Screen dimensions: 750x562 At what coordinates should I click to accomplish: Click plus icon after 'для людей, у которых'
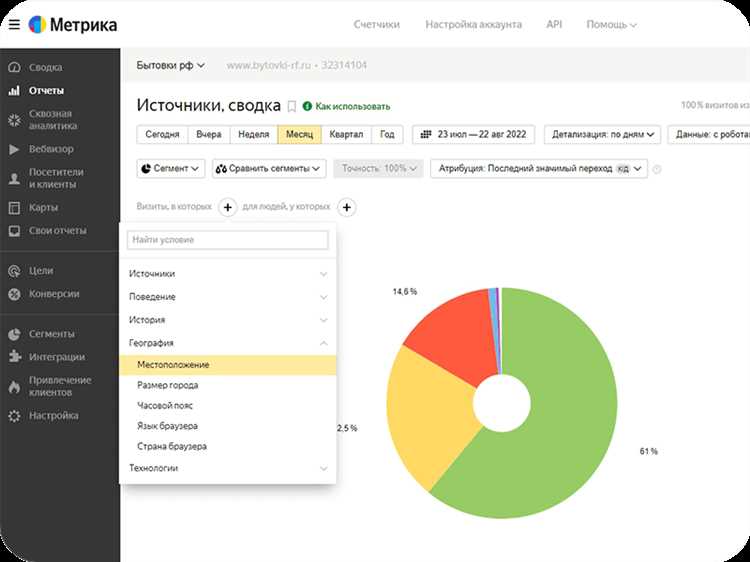click(x=347, y=207)
